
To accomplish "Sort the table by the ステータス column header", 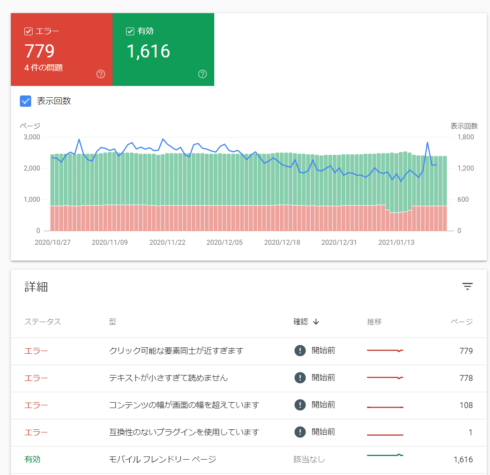I will (x=43, y=322).
